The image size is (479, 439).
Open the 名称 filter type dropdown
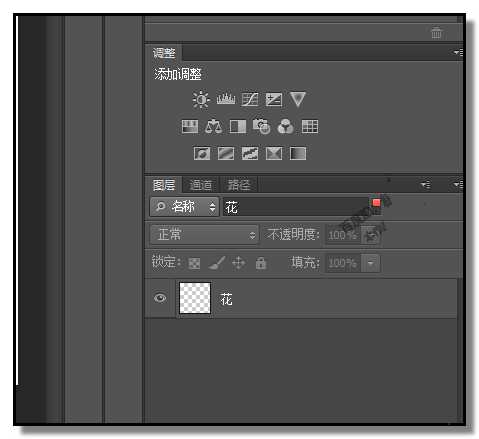[x=184, y=207]
